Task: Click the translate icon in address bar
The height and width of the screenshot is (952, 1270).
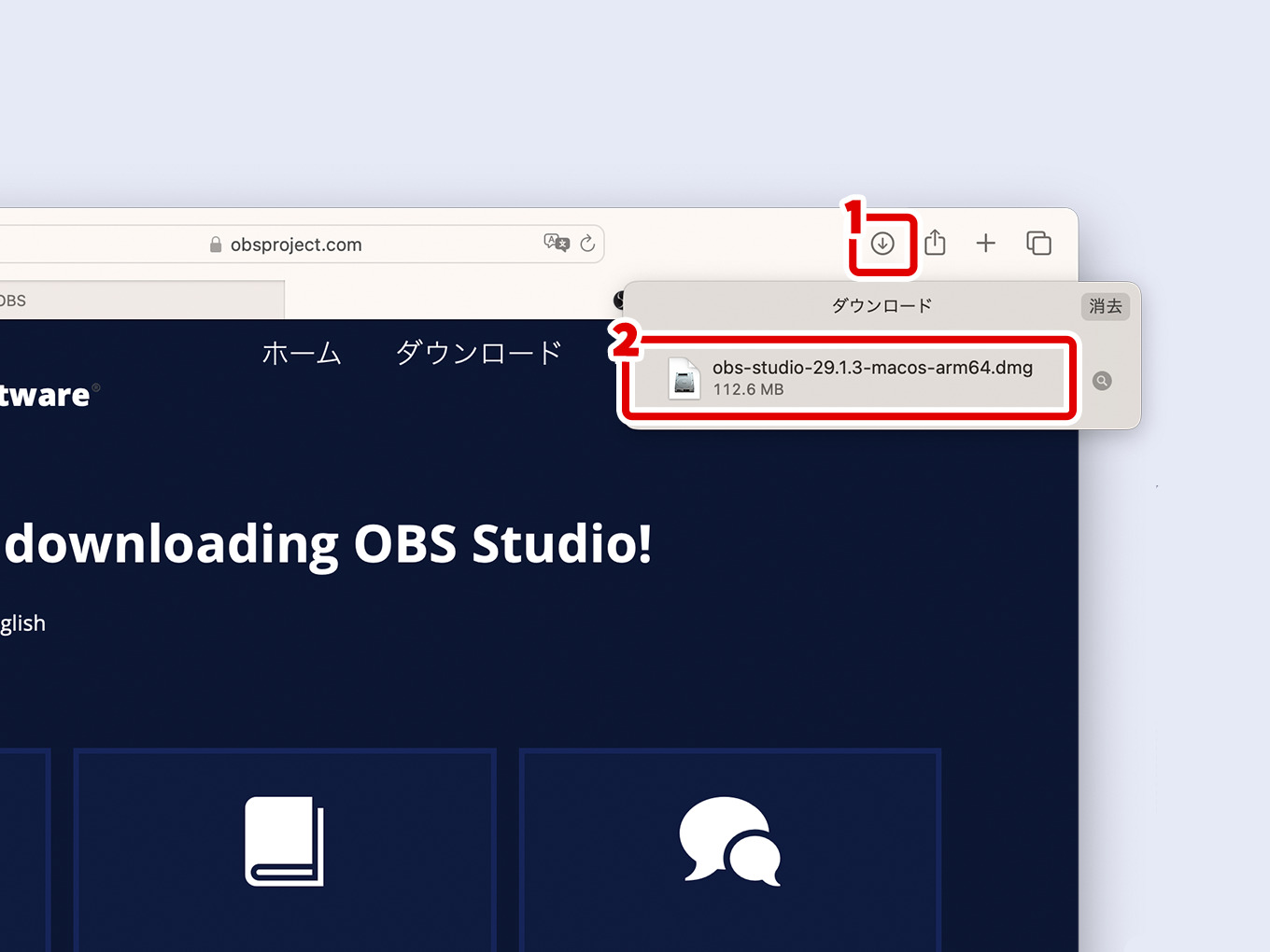Action: click(x=557, y=244)
